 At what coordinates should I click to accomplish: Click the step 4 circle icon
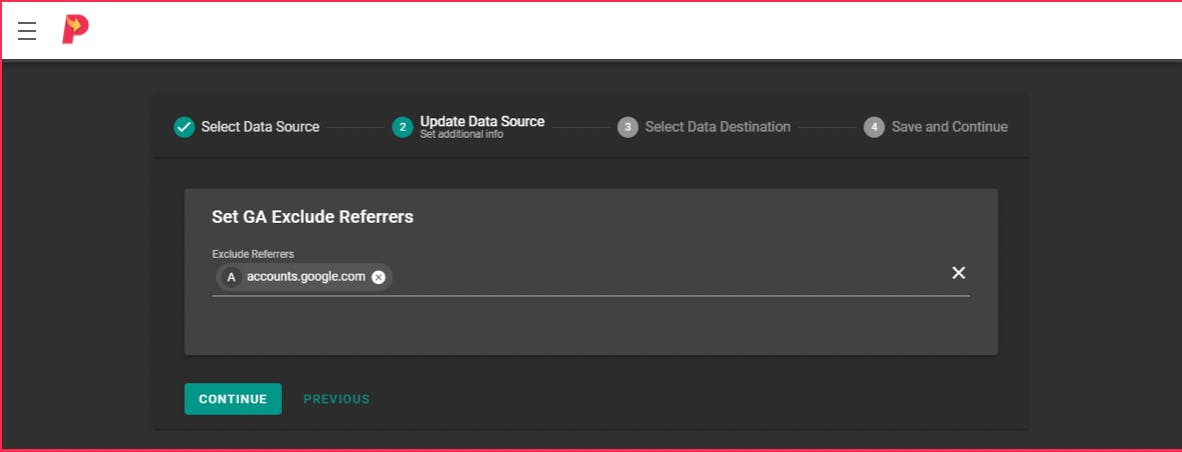pos(874,127)
